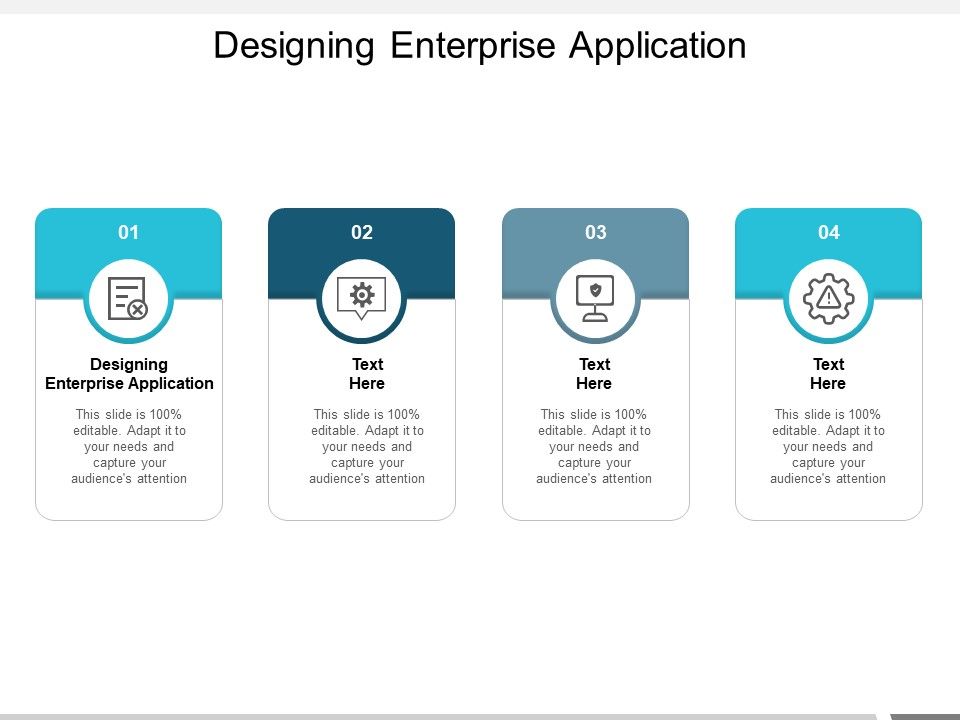Click the editable description paragraph in card 03
The height and width of the screenshot is (720, 960).
click(594, 446)
